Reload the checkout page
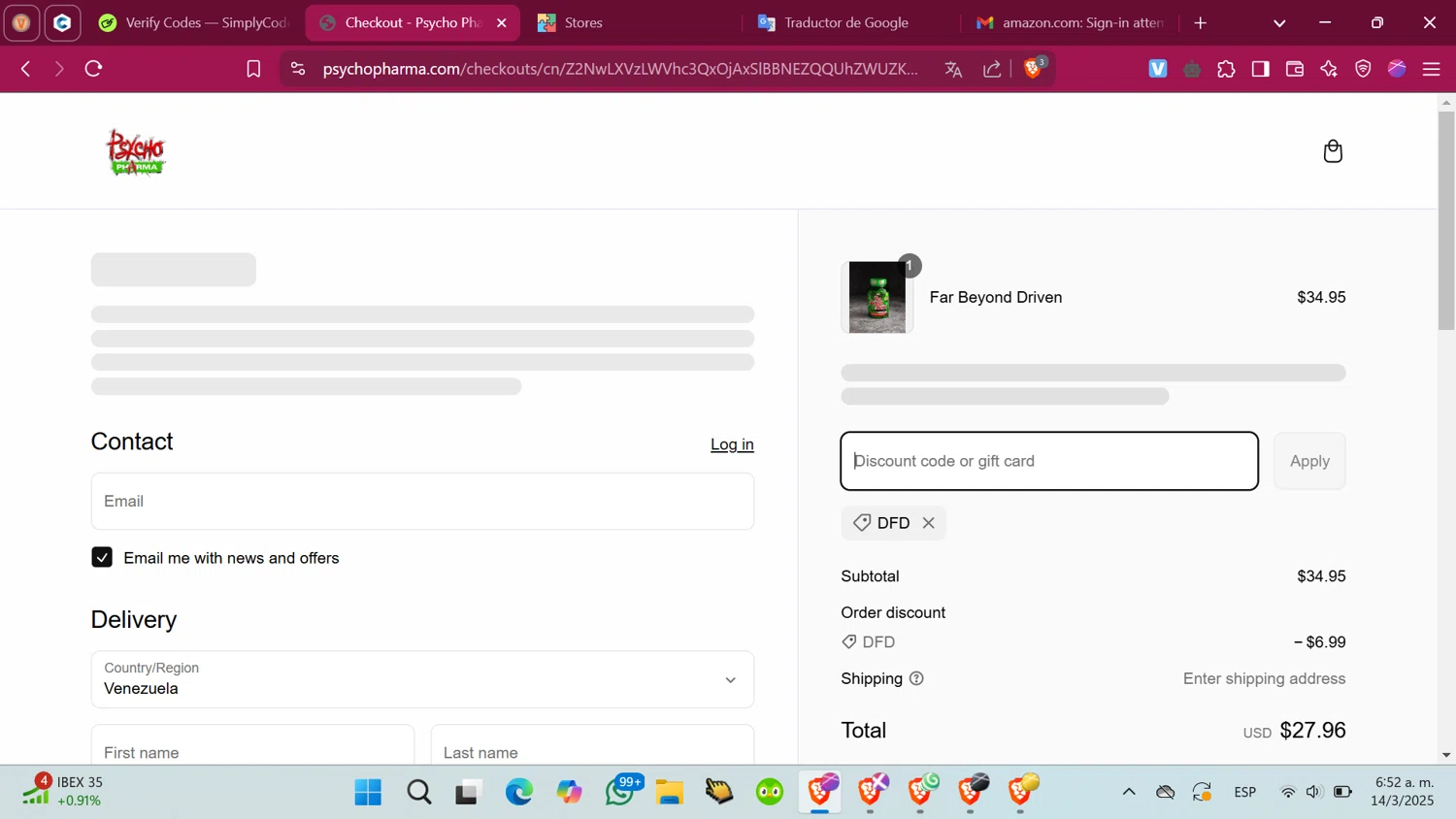This screenshot has height=819, width=1456. pyautogui.click(x=93, y=69)
